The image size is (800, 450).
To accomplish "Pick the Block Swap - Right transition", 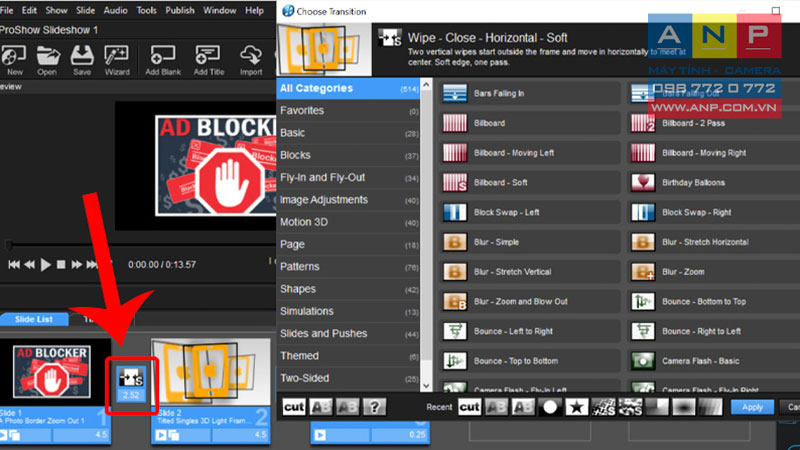I will (714, 212).
